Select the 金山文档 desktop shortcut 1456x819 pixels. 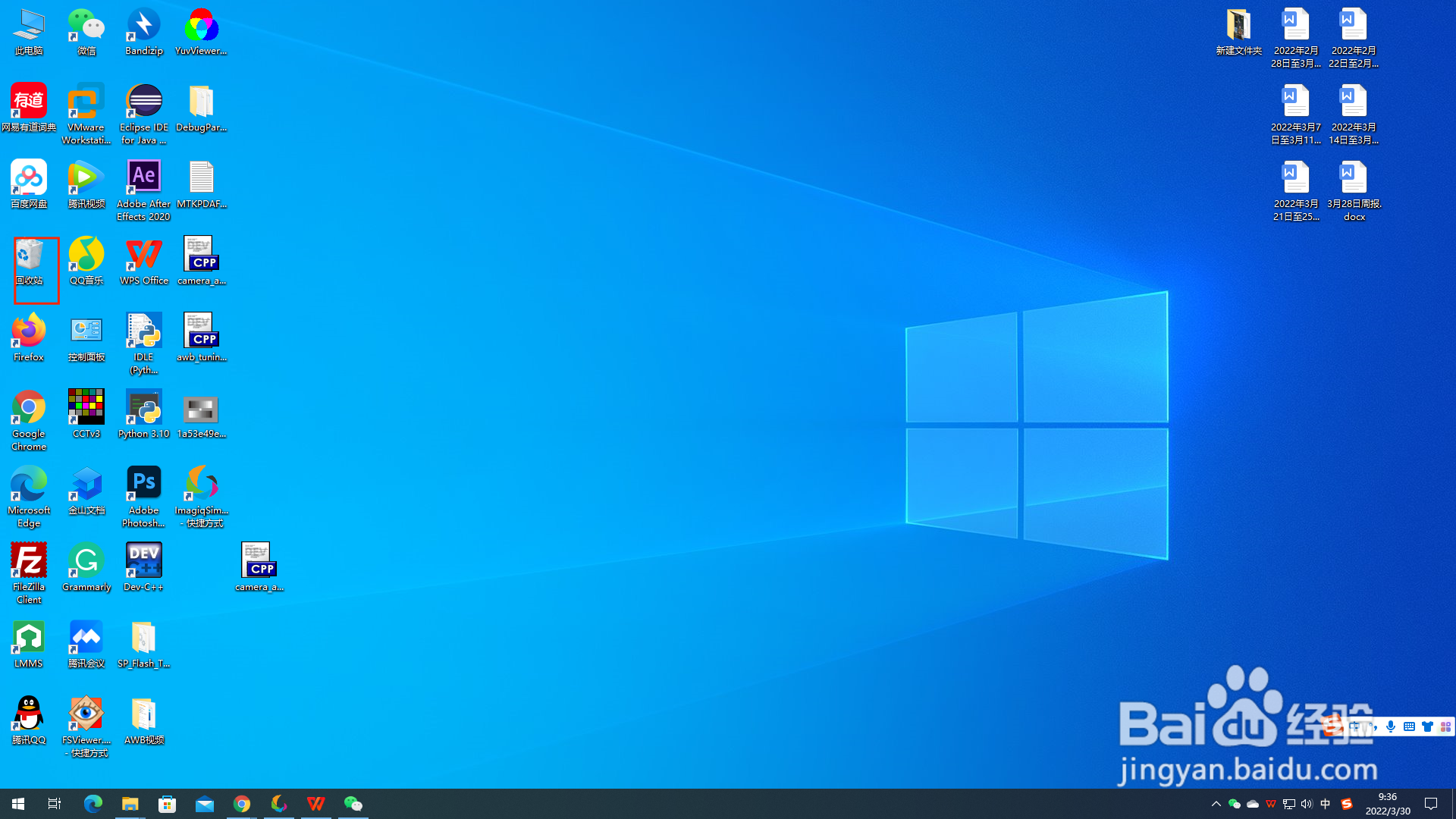[x=86, y=491]
